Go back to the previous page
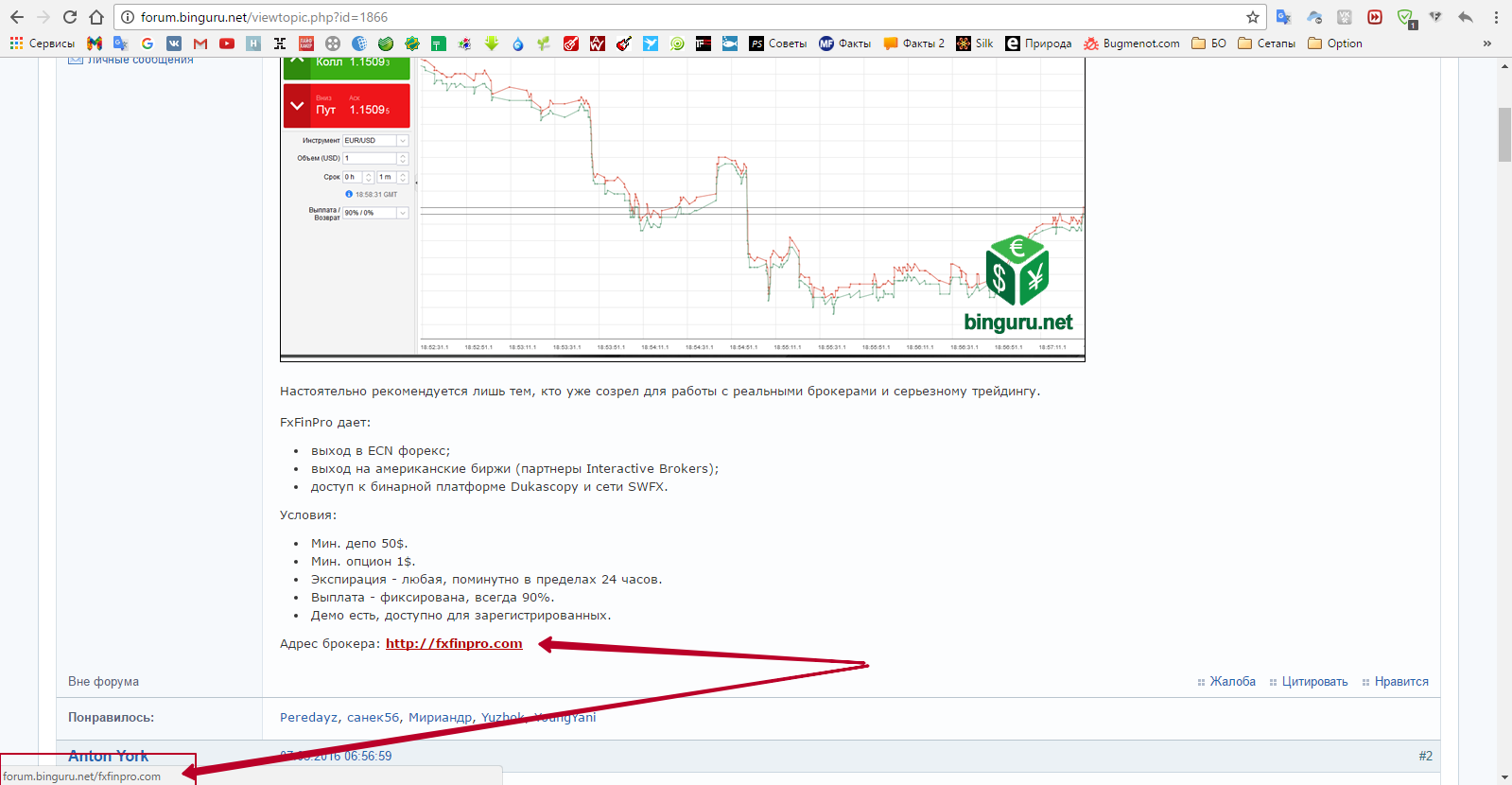The image size is (1512, 785). [x=17, y=17]
